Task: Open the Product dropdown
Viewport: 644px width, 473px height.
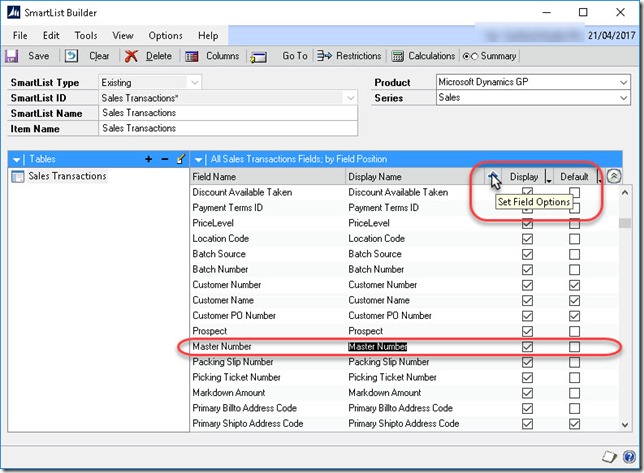Action: click(623, 82)
